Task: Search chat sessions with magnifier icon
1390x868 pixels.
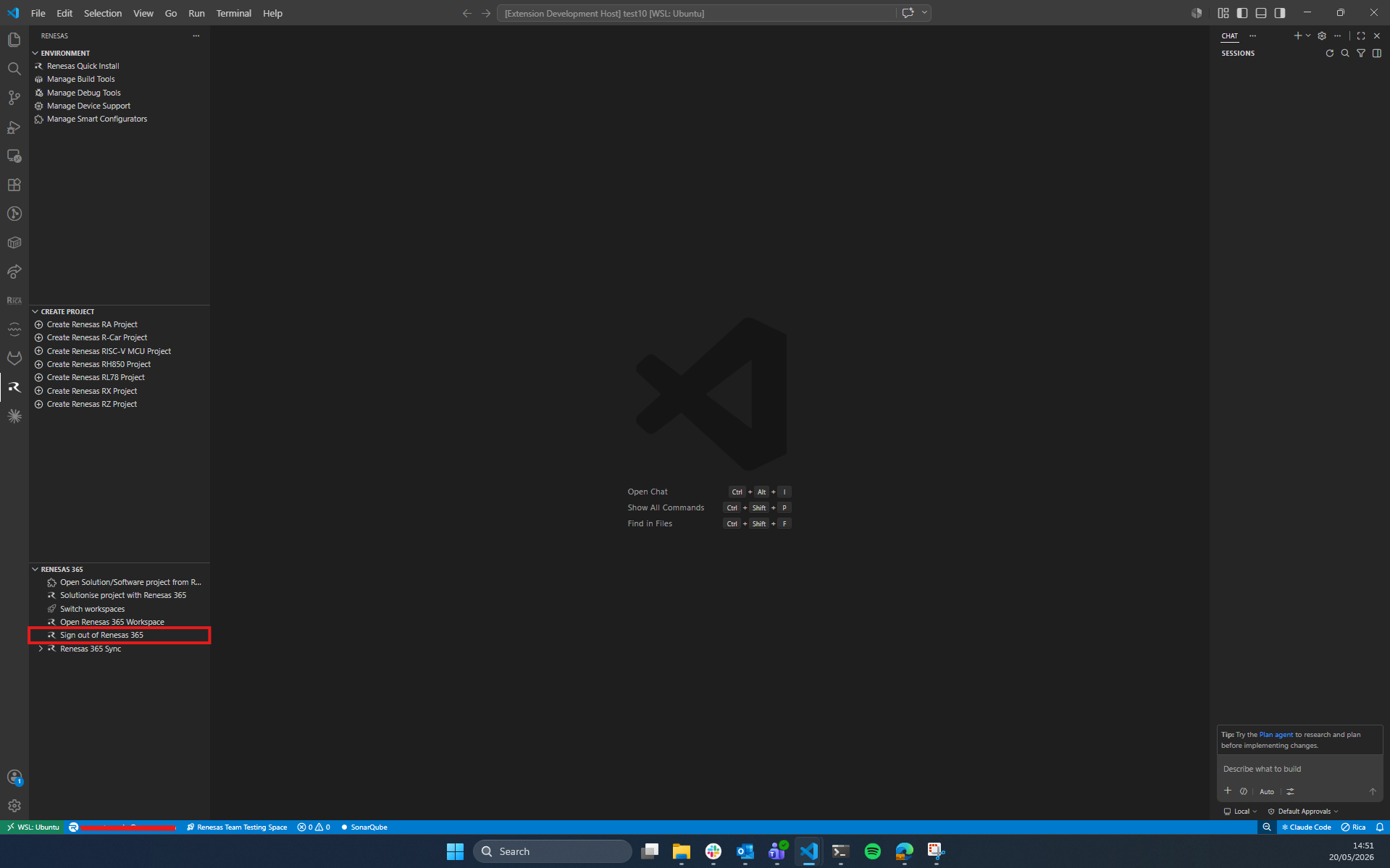Action: 1345,53
